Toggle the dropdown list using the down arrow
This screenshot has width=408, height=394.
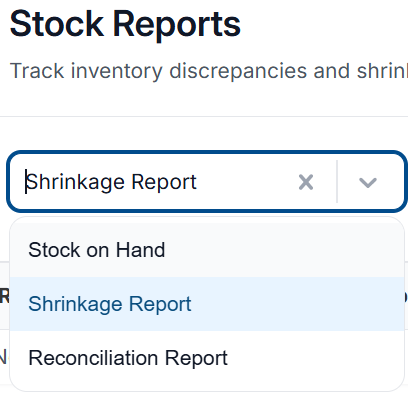368,182
